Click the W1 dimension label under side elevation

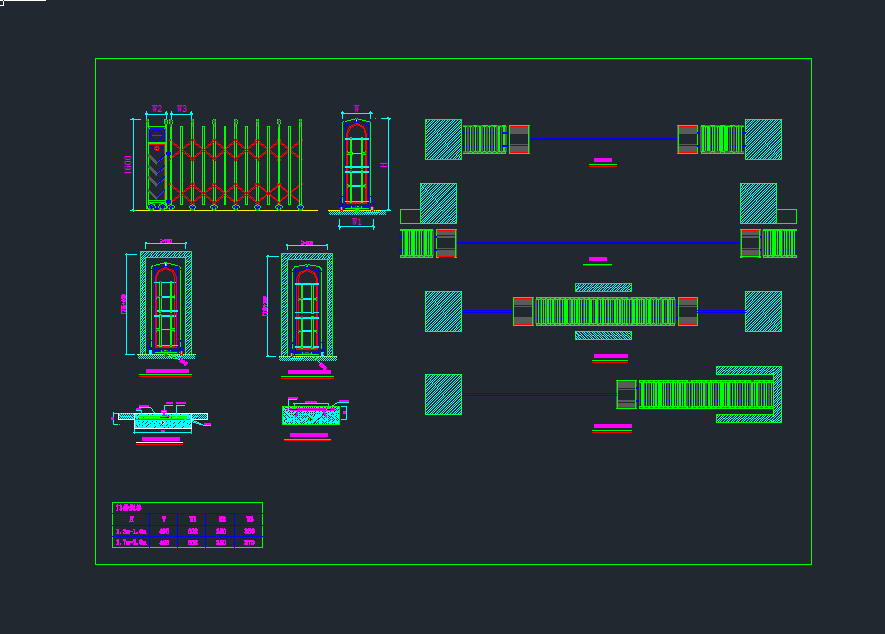[357, 222]
